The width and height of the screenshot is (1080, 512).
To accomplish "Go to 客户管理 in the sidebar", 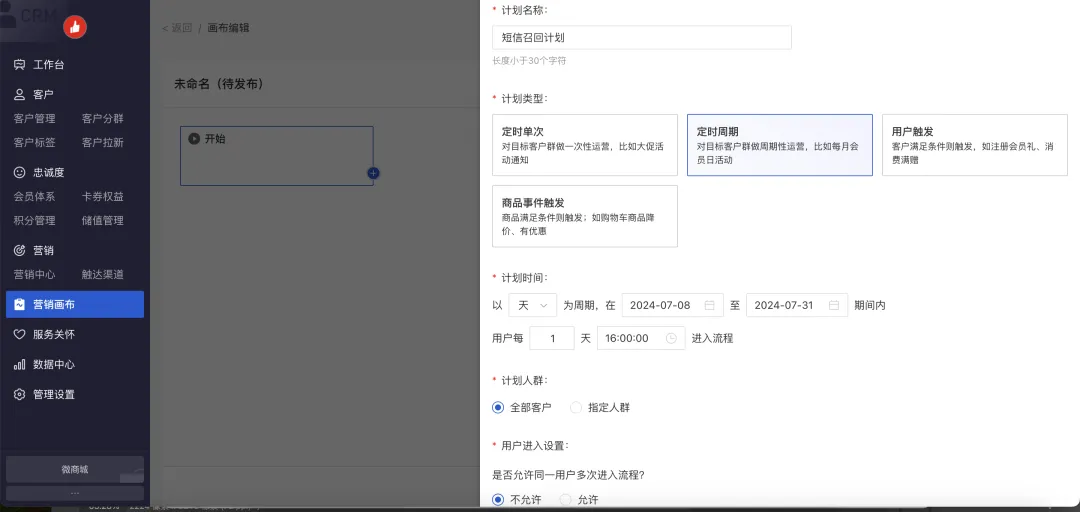I will coord(34,118).
